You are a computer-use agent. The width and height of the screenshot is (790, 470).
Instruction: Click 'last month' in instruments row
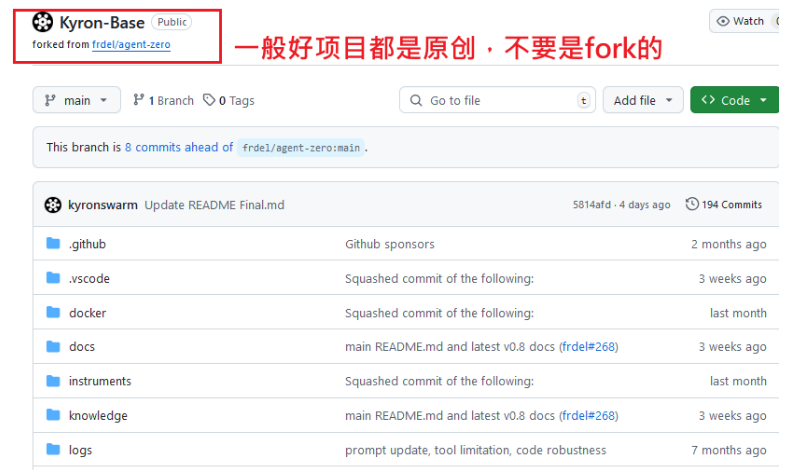click(738, 381)
